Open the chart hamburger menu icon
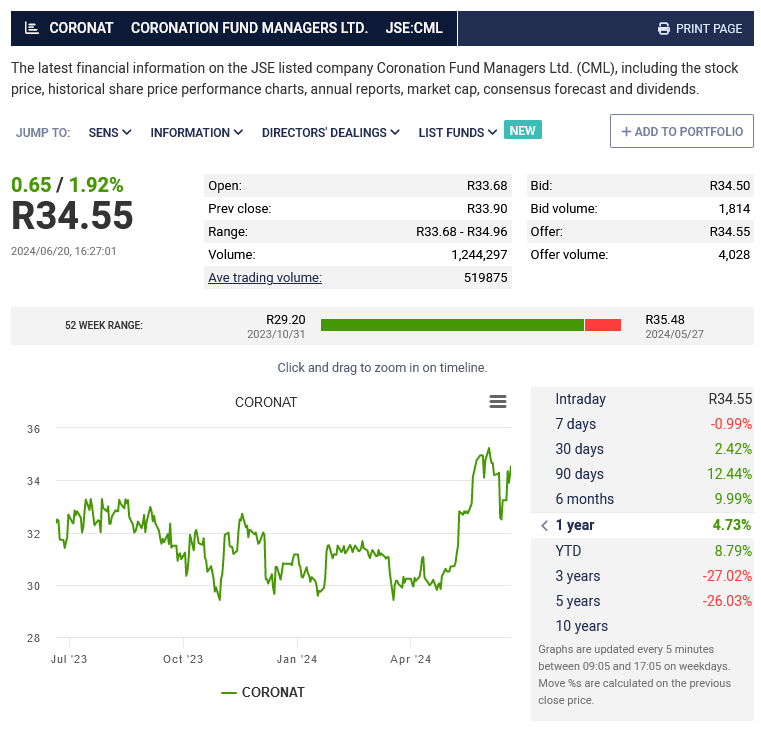 coord(497,401)
